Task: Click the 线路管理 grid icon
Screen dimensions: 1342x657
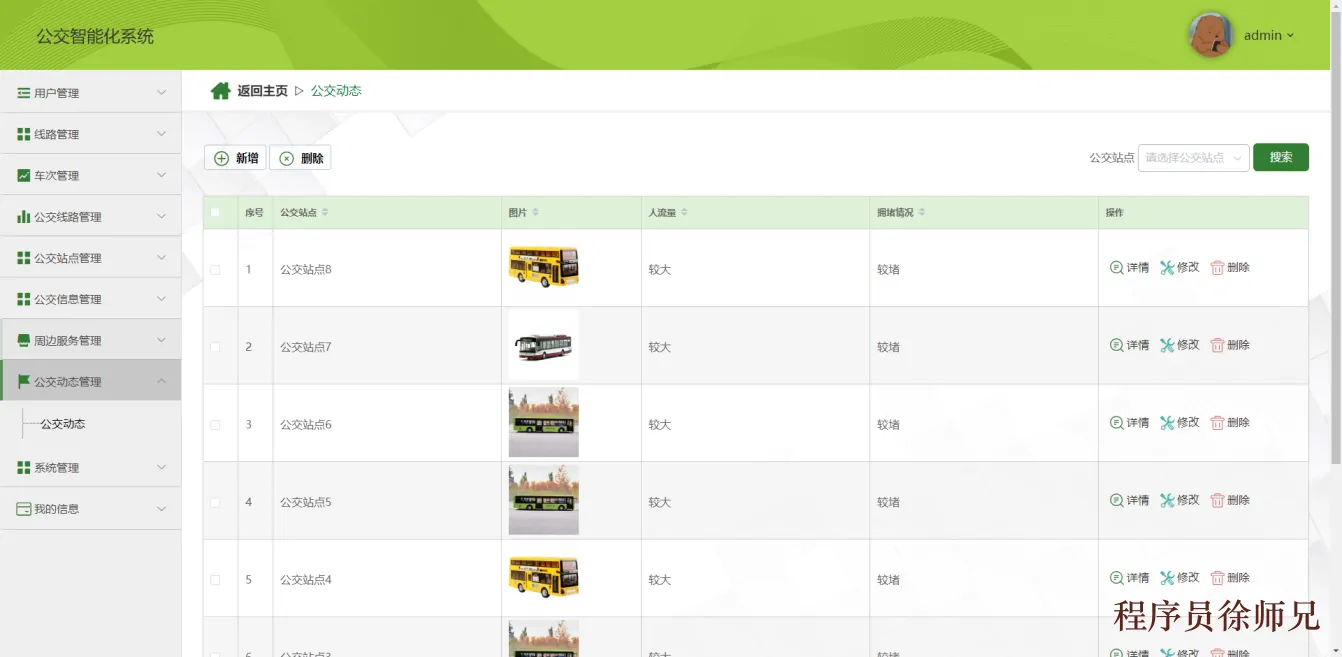Action: (x=24, y=134)
